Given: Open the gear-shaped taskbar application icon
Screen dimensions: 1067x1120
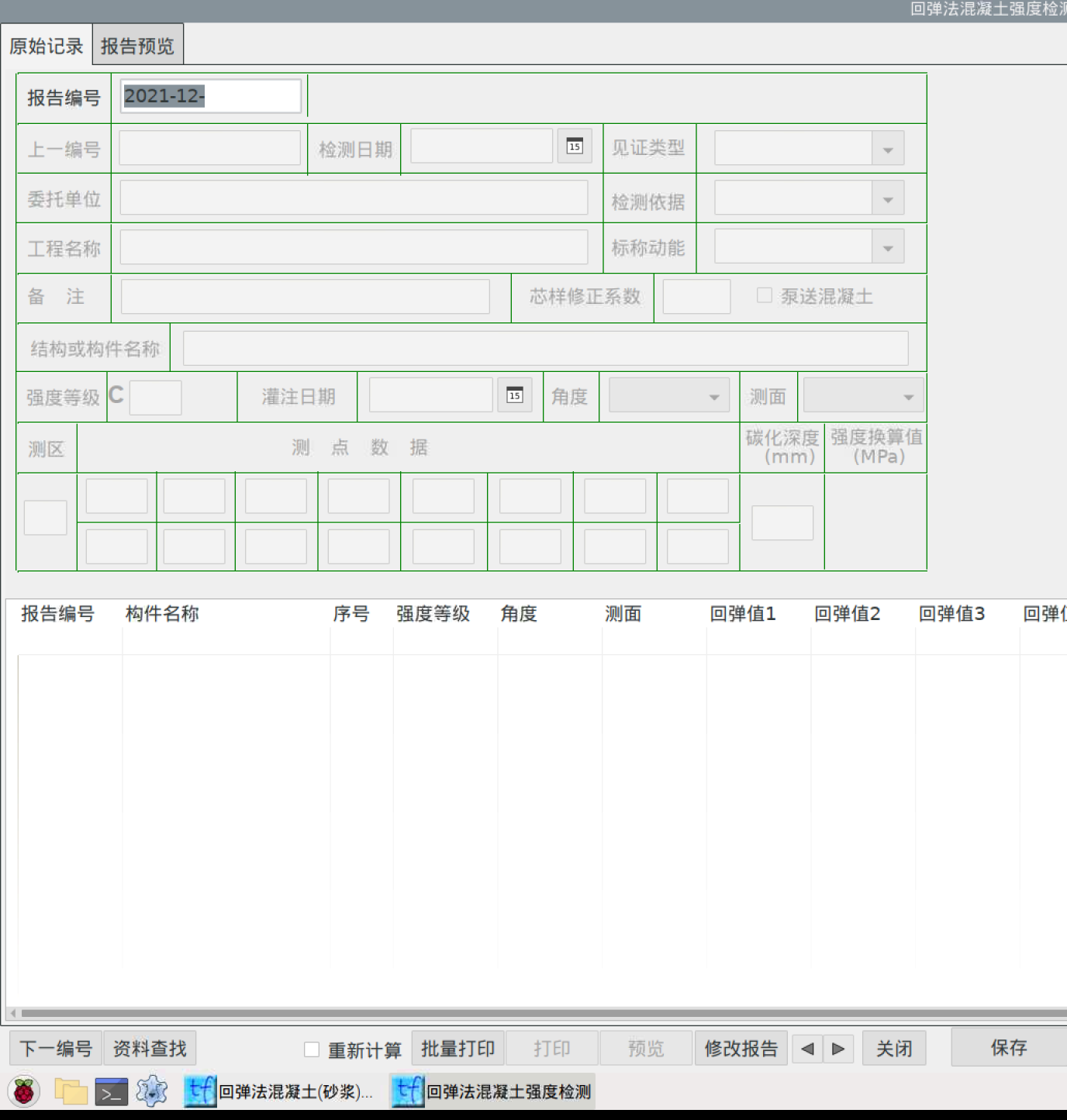Looking at the screenshot, I should pyautogui.click(x=152, y=1091).
